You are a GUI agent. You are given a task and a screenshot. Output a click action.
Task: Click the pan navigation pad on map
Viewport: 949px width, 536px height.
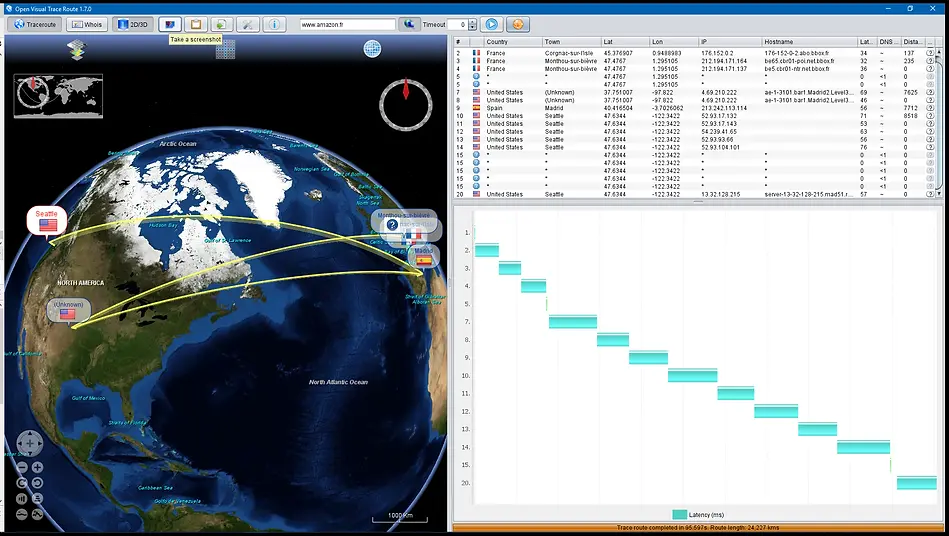click(x=30, y=443)
